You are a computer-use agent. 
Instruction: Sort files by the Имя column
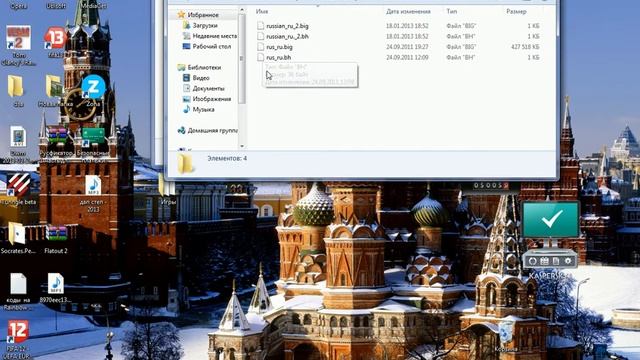point(262,11)
